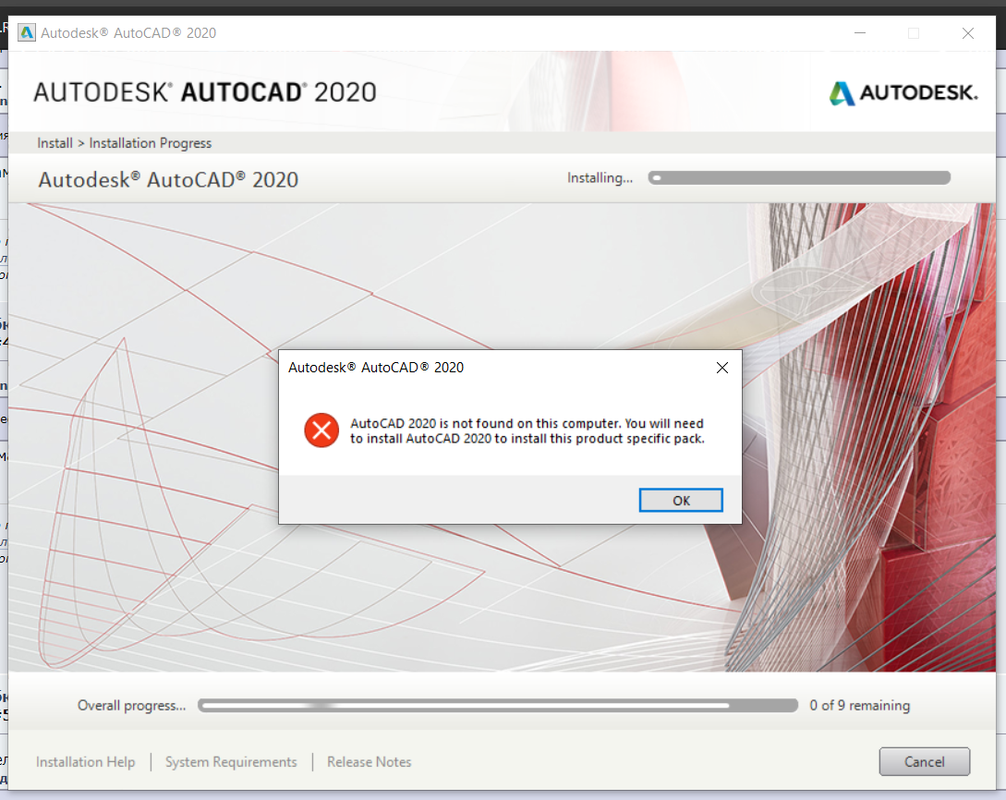The image size is (1006, 800).
Task: Open the Release Notes link
Action: tap(369, 762)
